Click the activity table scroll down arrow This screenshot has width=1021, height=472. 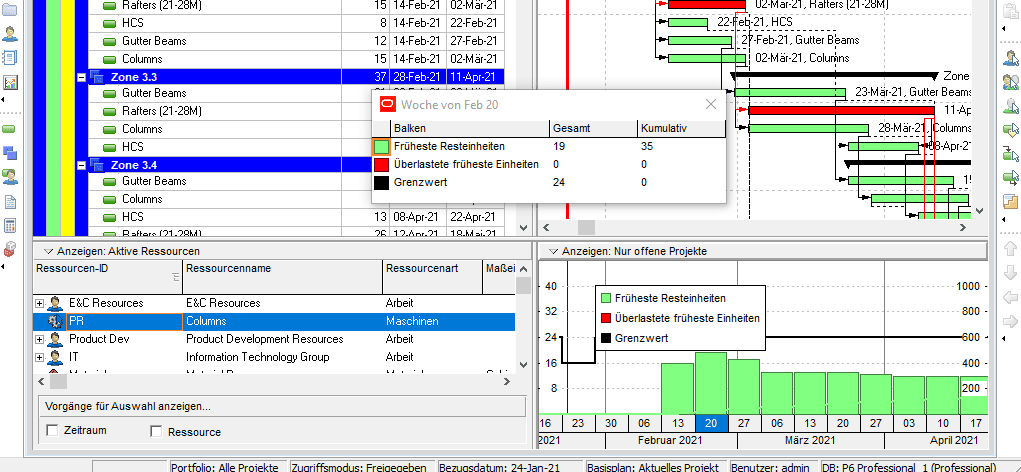pos(523,227)
